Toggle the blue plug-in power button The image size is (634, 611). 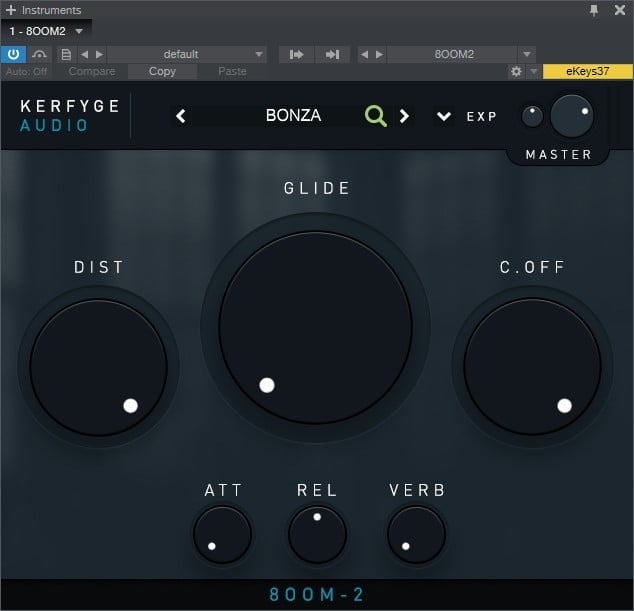14,54
